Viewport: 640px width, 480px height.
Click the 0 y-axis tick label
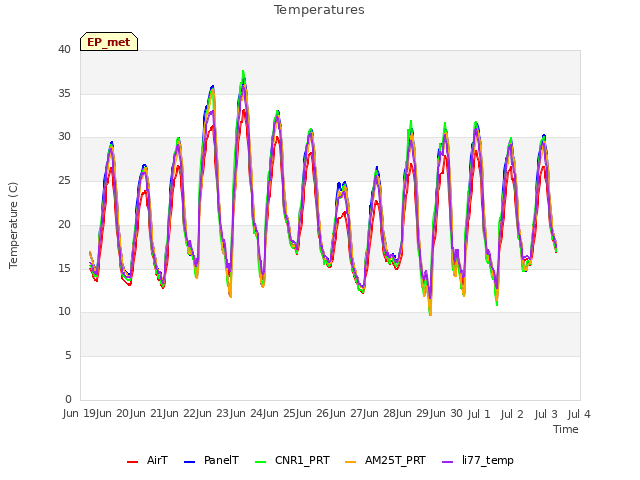68,399
